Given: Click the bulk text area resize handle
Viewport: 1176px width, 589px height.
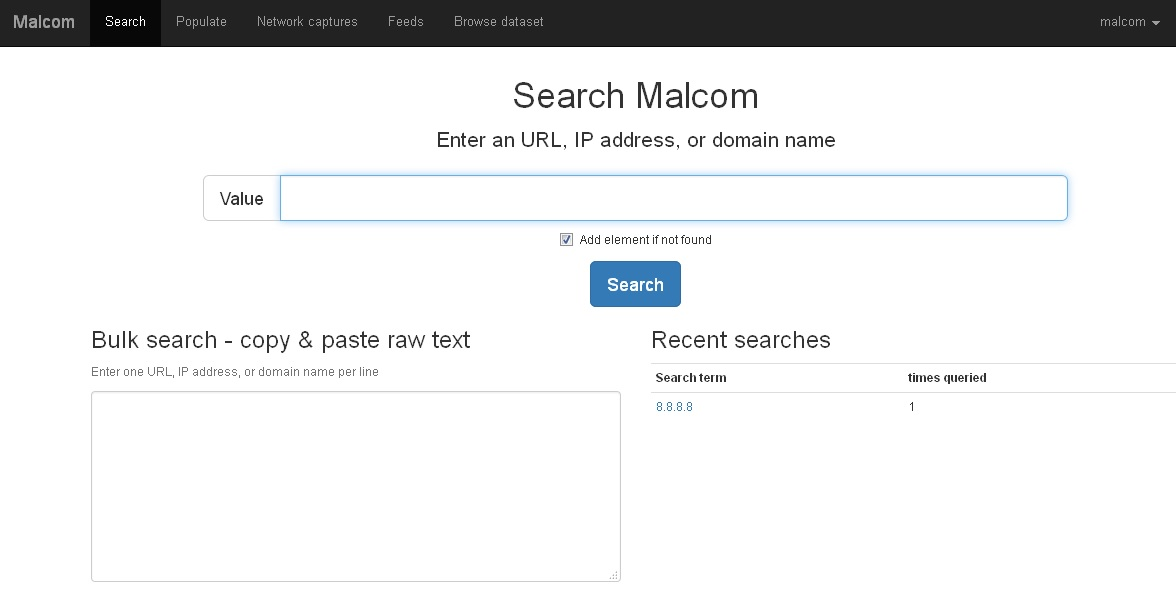Looking at the screenshot, I should 614,575.
